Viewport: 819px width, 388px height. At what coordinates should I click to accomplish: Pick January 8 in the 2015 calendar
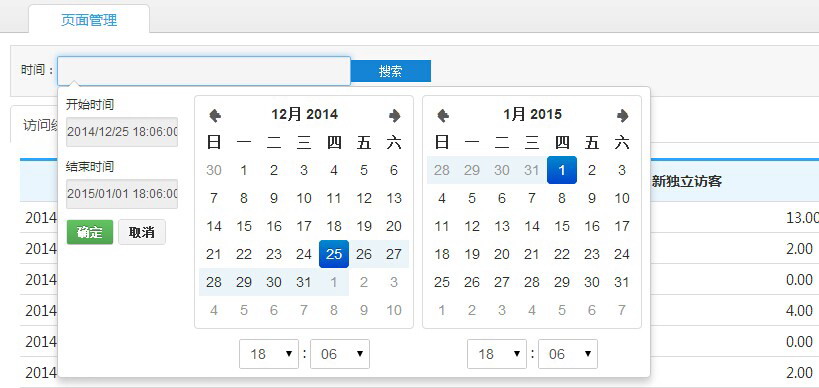coord(561,198)
